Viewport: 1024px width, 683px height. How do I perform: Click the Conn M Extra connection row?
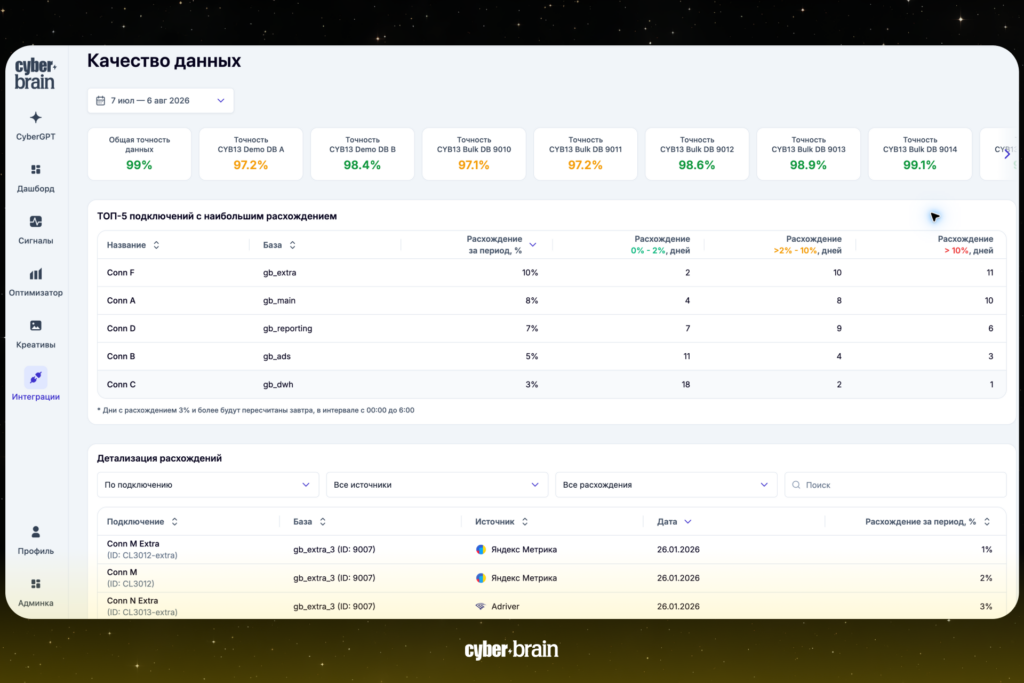[551, 550]
